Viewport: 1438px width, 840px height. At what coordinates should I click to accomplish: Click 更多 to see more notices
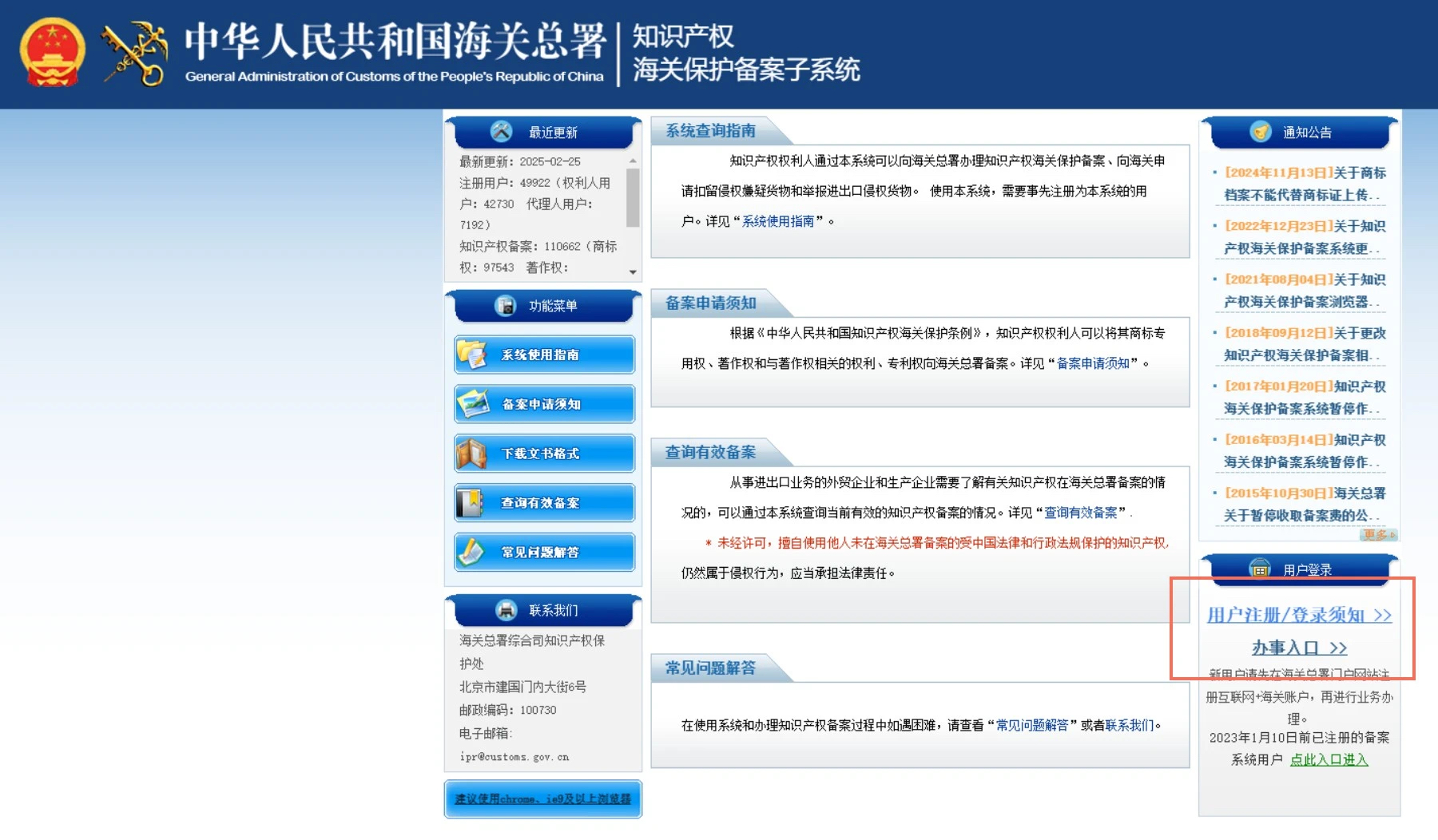[x=1379, y=535]
